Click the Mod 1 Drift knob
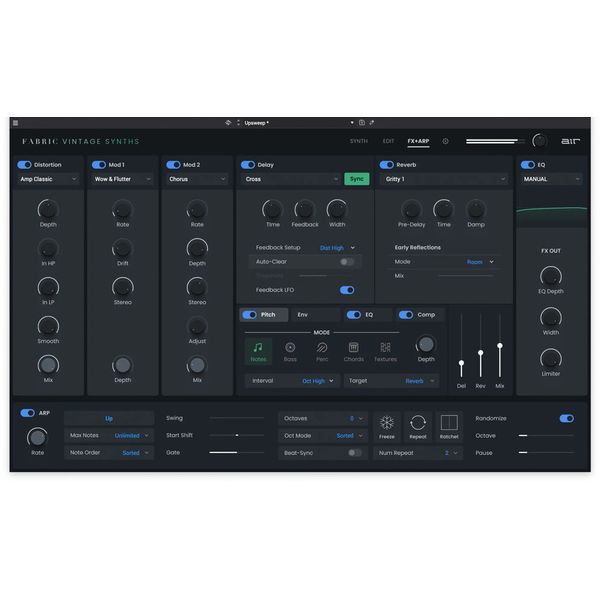The width and height of the screenshot is (600, 600). [122, 249]
